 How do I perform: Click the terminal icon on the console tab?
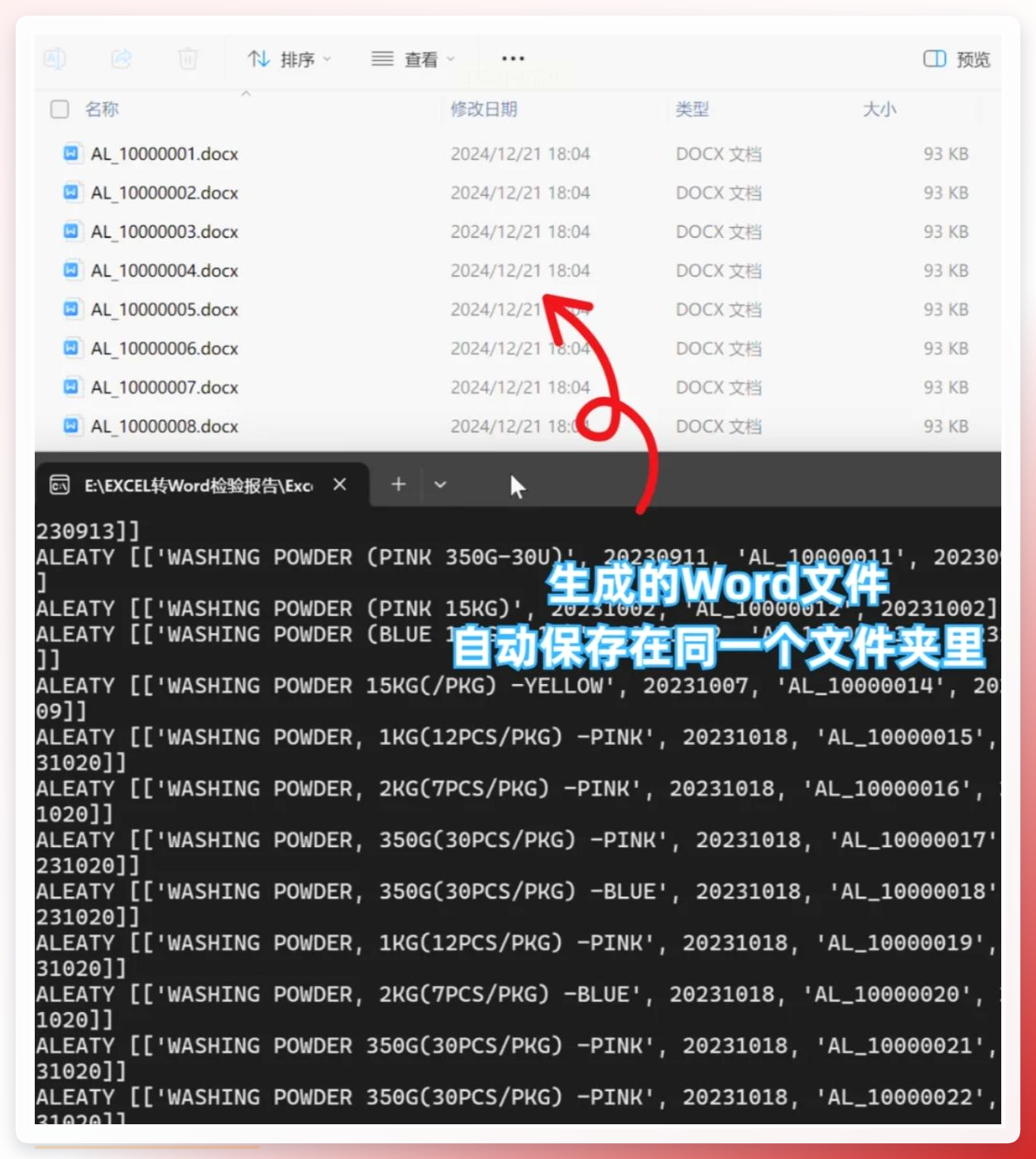[x=60, y=484]
